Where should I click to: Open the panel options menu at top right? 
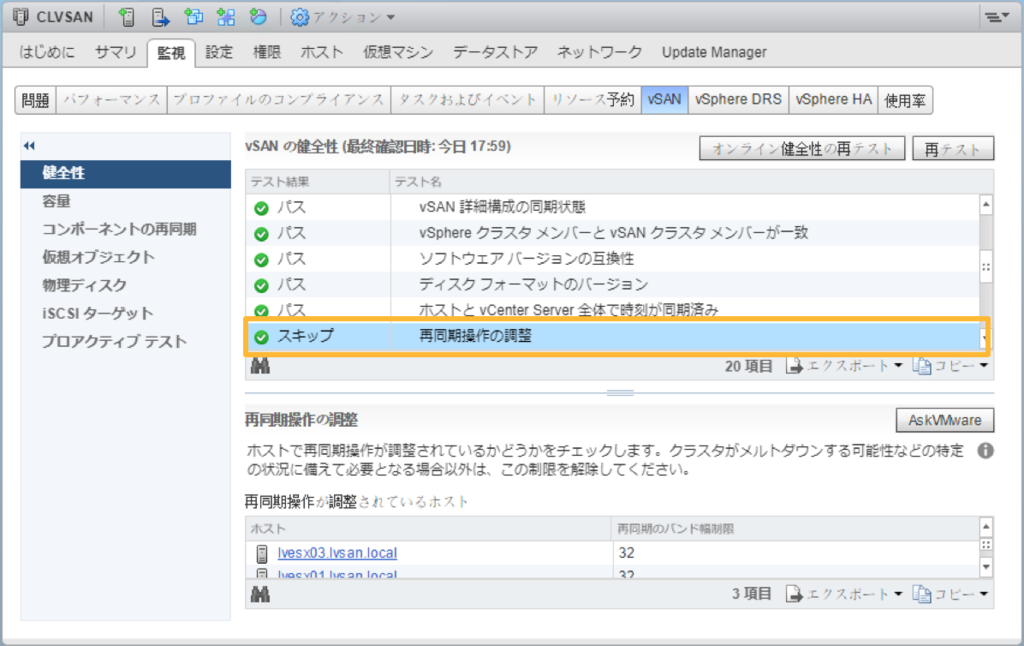997,17
